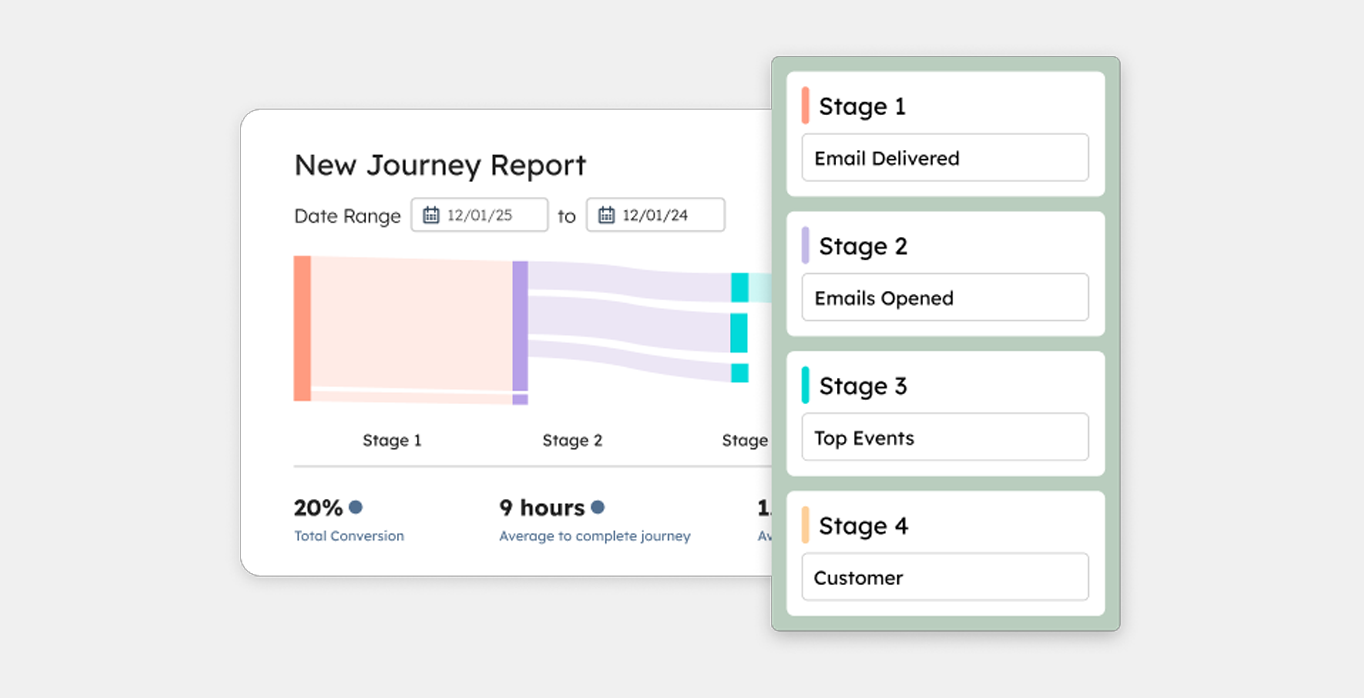Click the top teal Stage 3 bar segment

coord(739,287)
